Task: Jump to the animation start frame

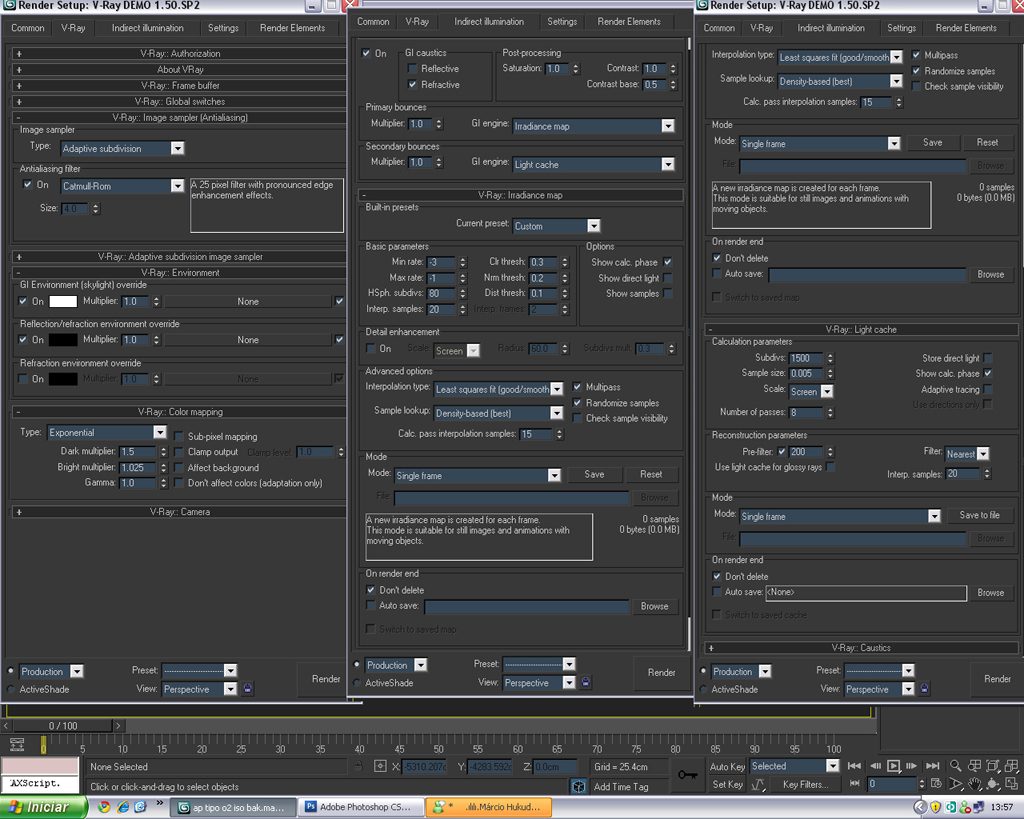Action: 854,766
